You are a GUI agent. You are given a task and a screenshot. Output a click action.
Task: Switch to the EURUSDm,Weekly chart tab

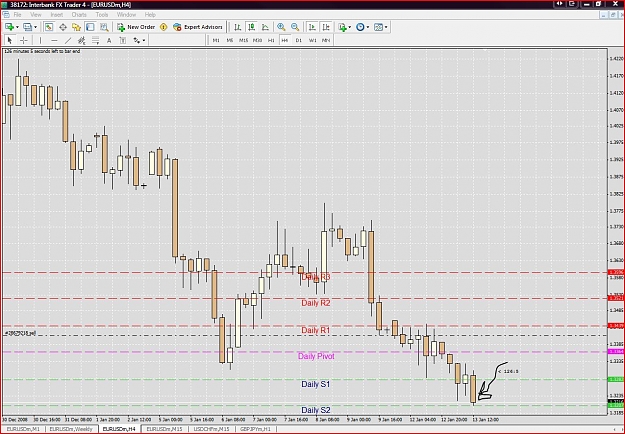point(71,429)
